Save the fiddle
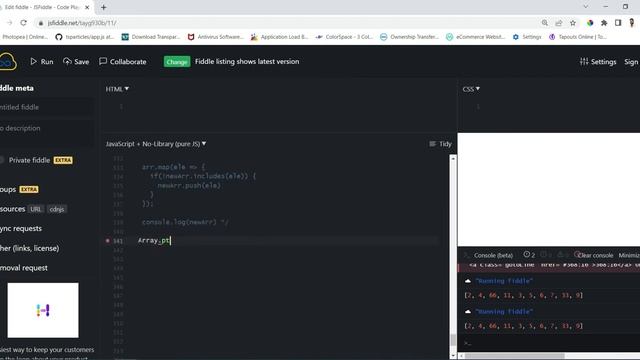Viewport: 640px width, 360px height. coord(76,62)
